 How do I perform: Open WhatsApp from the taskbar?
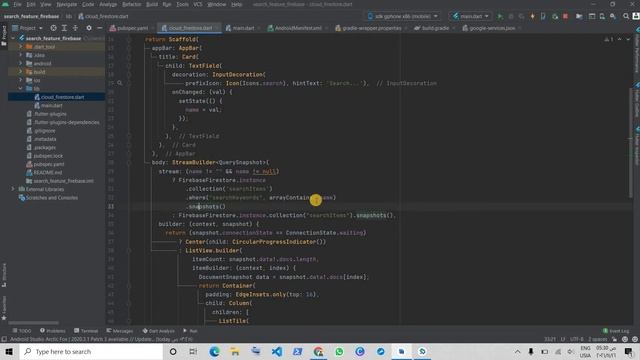coord(339,351)
